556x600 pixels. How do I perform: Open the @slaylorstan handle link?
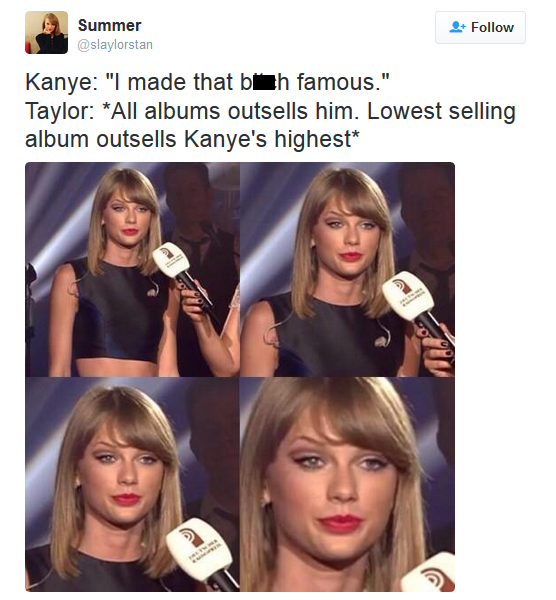click(x=115, y=45)
